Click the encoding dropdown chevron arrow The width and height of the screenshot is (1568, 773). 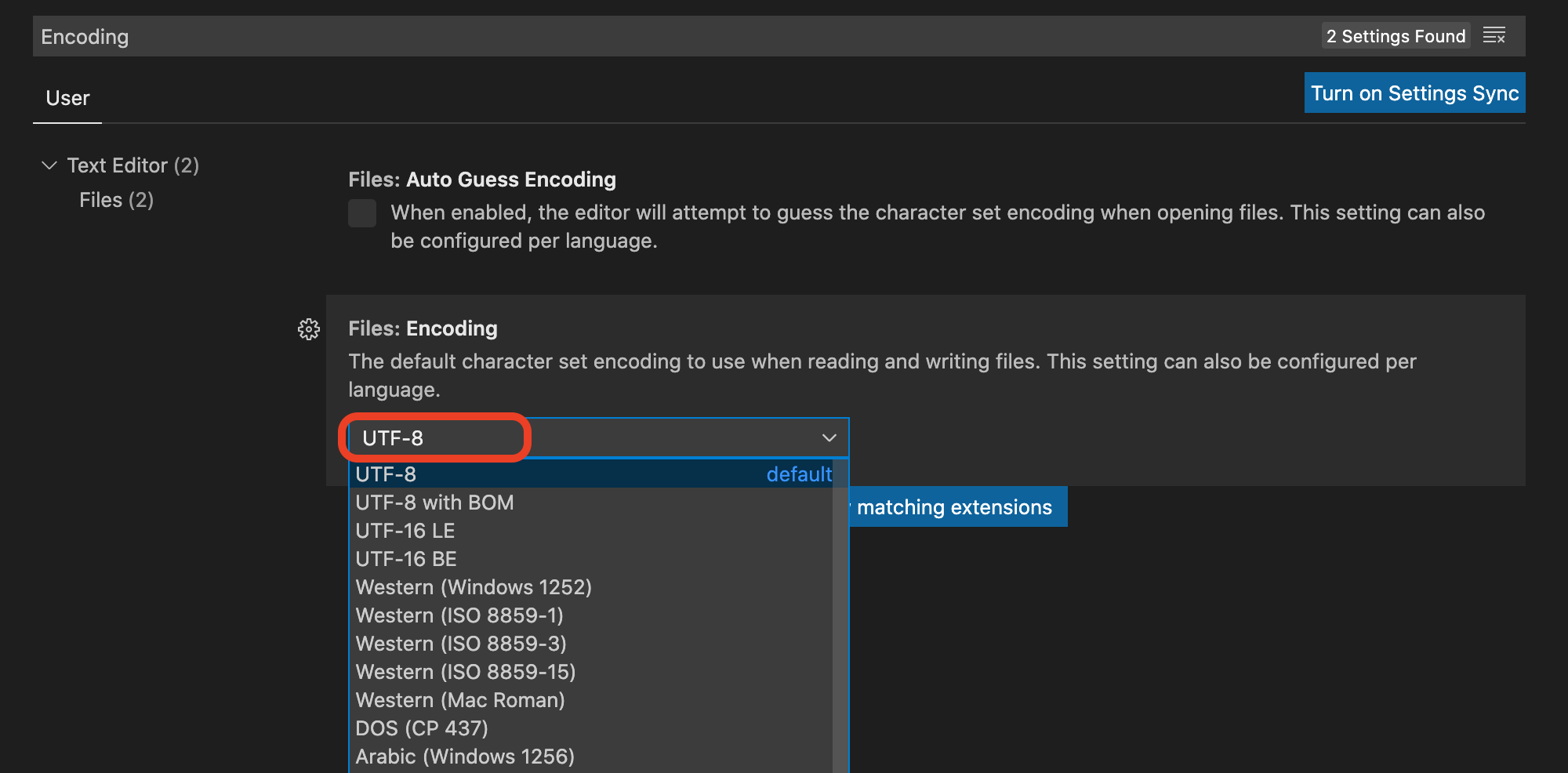[x=829, y=437]
